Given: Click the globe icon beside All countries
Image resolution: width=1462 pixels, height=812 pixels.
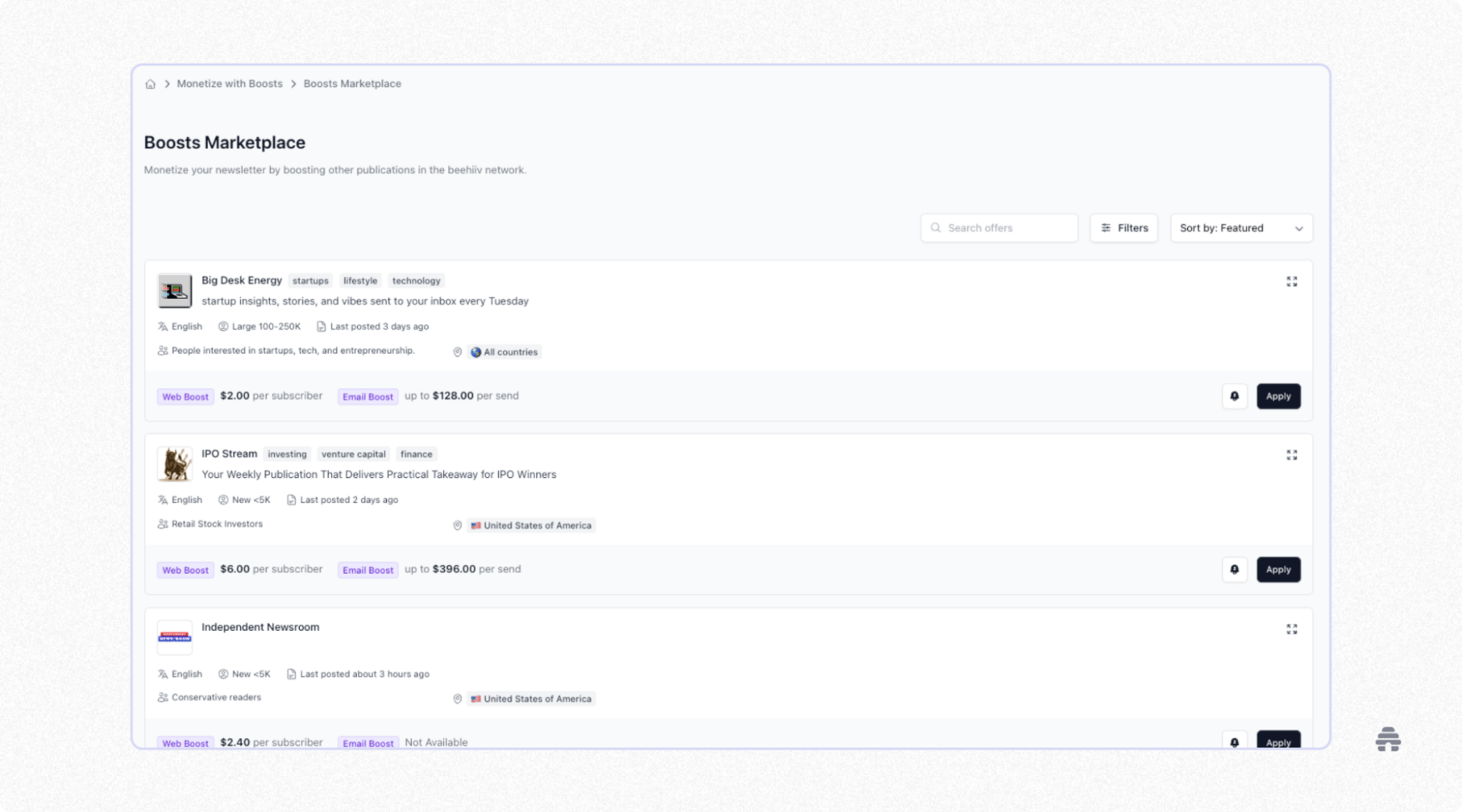Looking at the screenshot, I should point(475,352).
